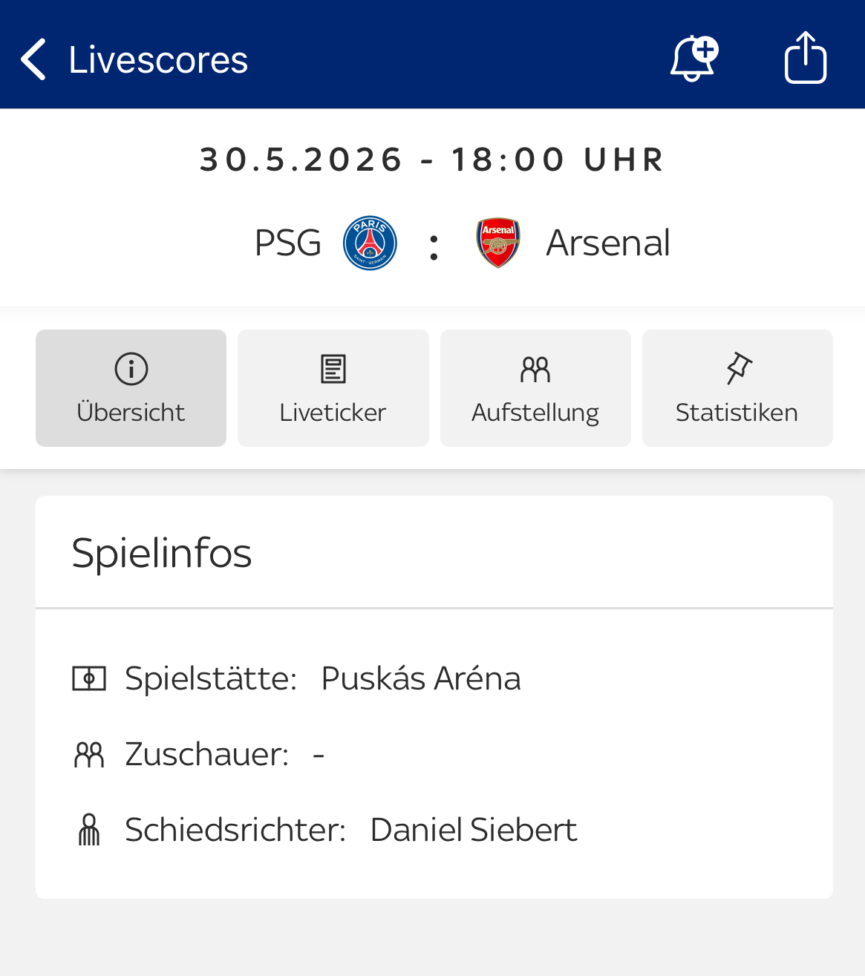Open the share icon in header

[x=805, y=57]
